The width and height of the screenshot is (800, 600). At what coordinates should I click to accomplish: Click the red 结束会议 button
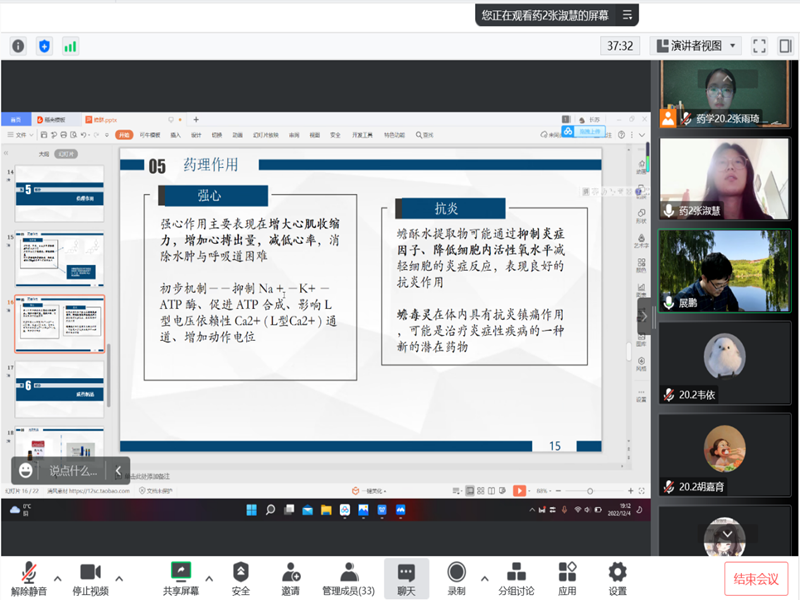point(756,579)
